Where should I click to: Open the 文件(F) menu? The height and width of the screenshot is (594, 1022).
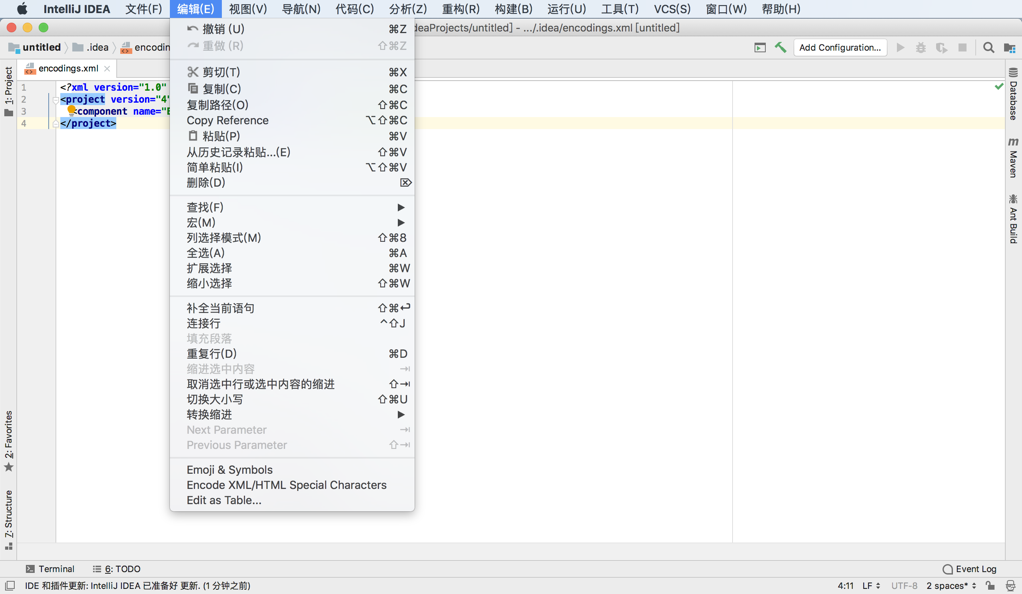[x=143, y=9]
